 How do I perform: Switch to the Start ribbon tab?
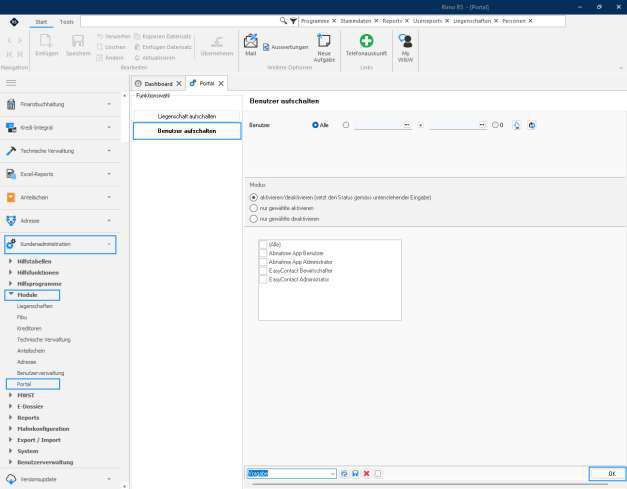(41, 22)
